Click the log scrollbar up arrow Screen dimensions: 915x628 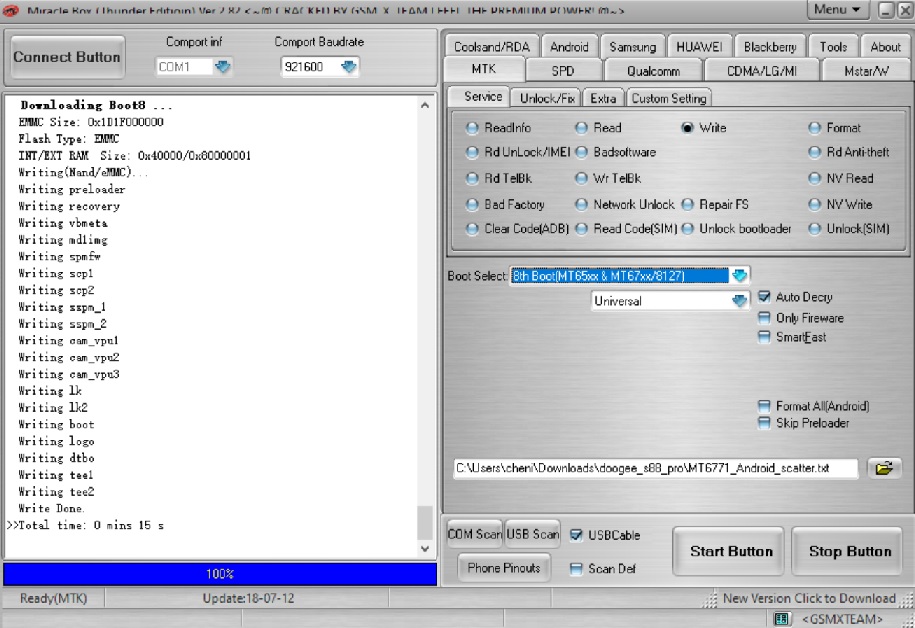click(425, 106)
